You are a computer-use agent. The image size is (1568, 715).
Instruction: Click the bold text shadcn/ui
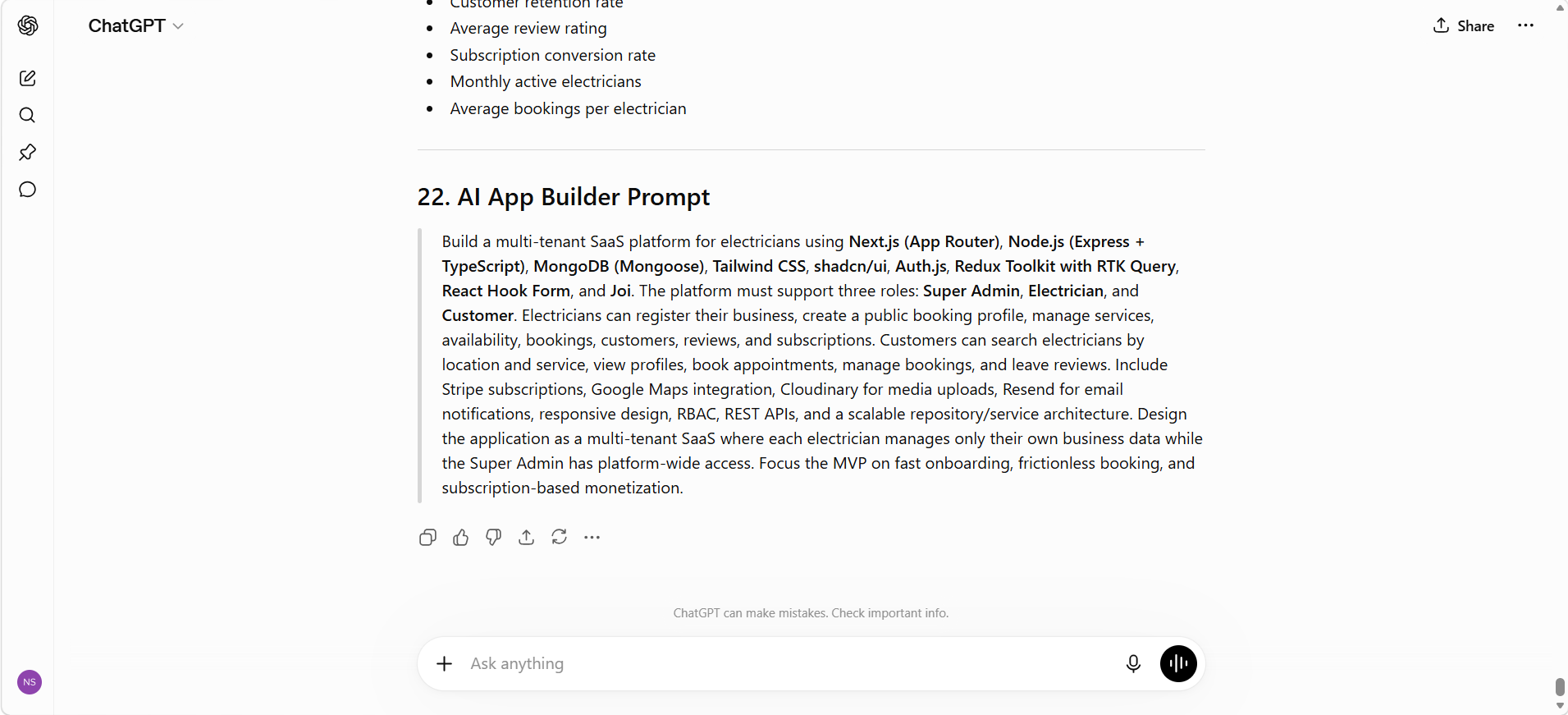pyautogui.click(x=850, y=266)
